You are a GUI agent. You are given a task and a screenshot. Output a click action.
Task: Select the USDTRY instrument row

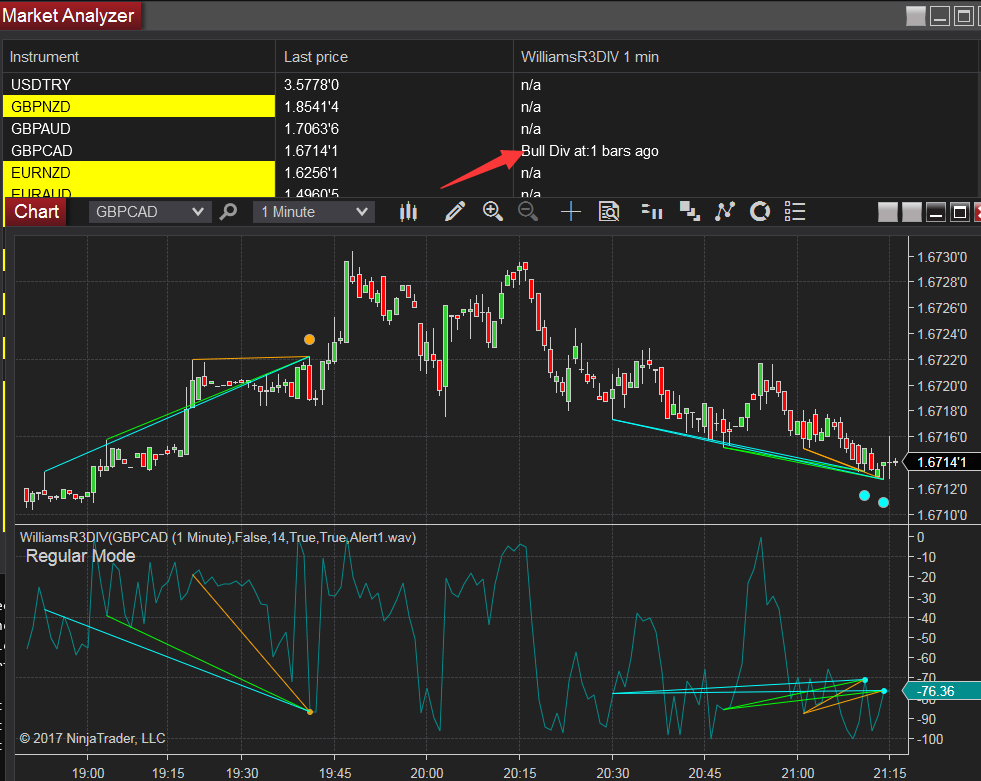(139, 84)
